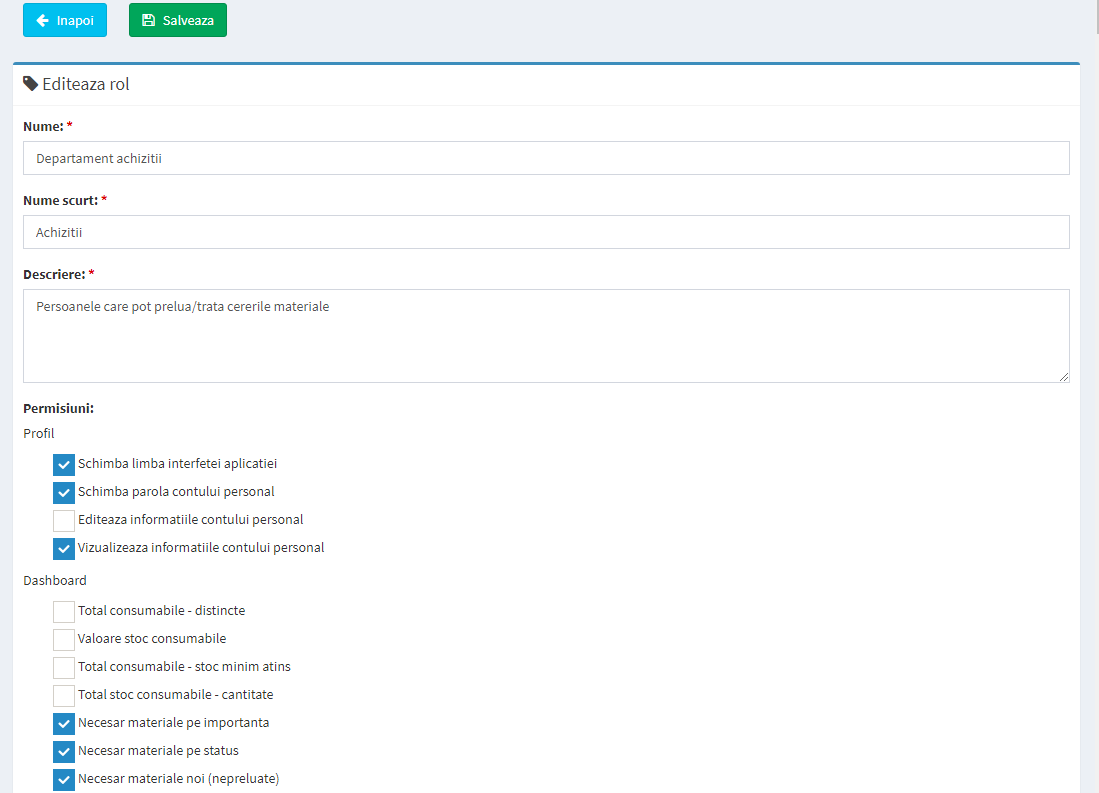Image resolution: width=1099 pixels, height=793 pixels.
Task: Grab the Descriere textarea resize handle
Action: [x=1064, y=377]
